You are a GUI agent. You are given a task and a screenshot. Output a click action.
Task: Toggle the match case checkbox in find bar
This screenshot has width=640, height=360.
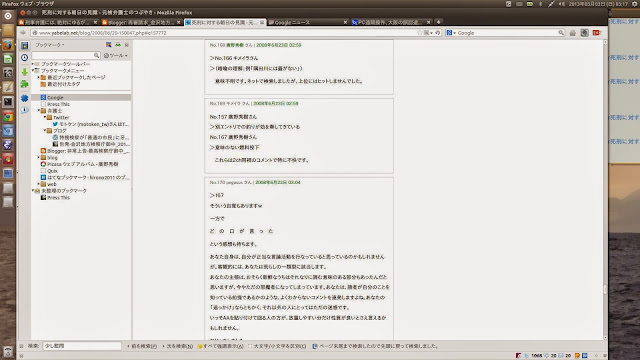[x=250, y=346]
